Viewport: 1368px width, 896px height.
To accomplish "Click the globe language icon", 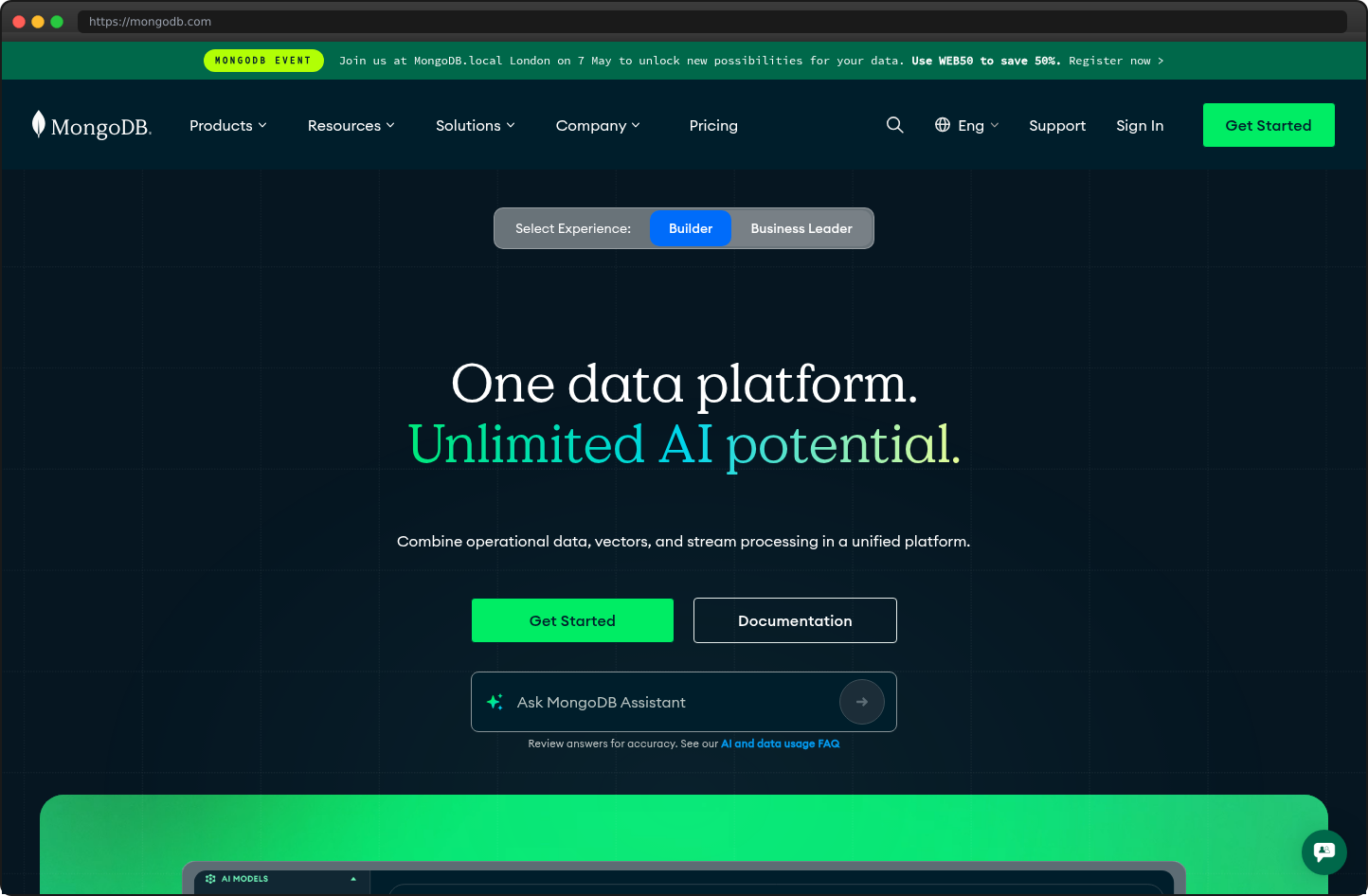I will pos(943,124).
